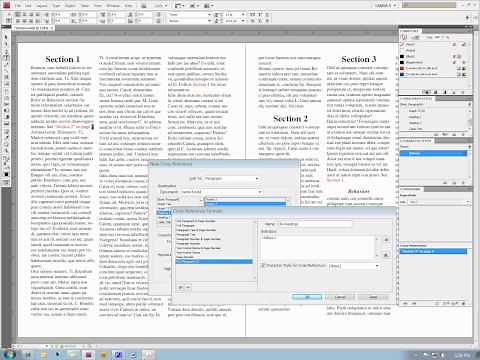Viewport: 480px width, 360px height.
Task: Click Cancel in Cross-Reference Formats dialog
Action: coord(340,297)
